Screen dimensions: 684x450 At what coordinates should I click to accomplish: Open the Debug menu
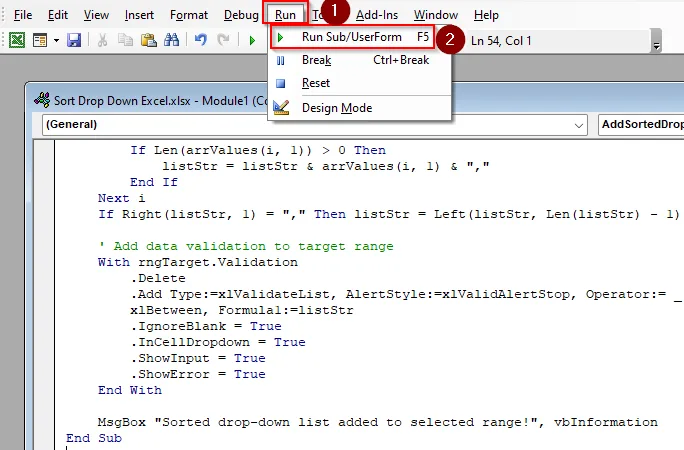click(241, 15)
